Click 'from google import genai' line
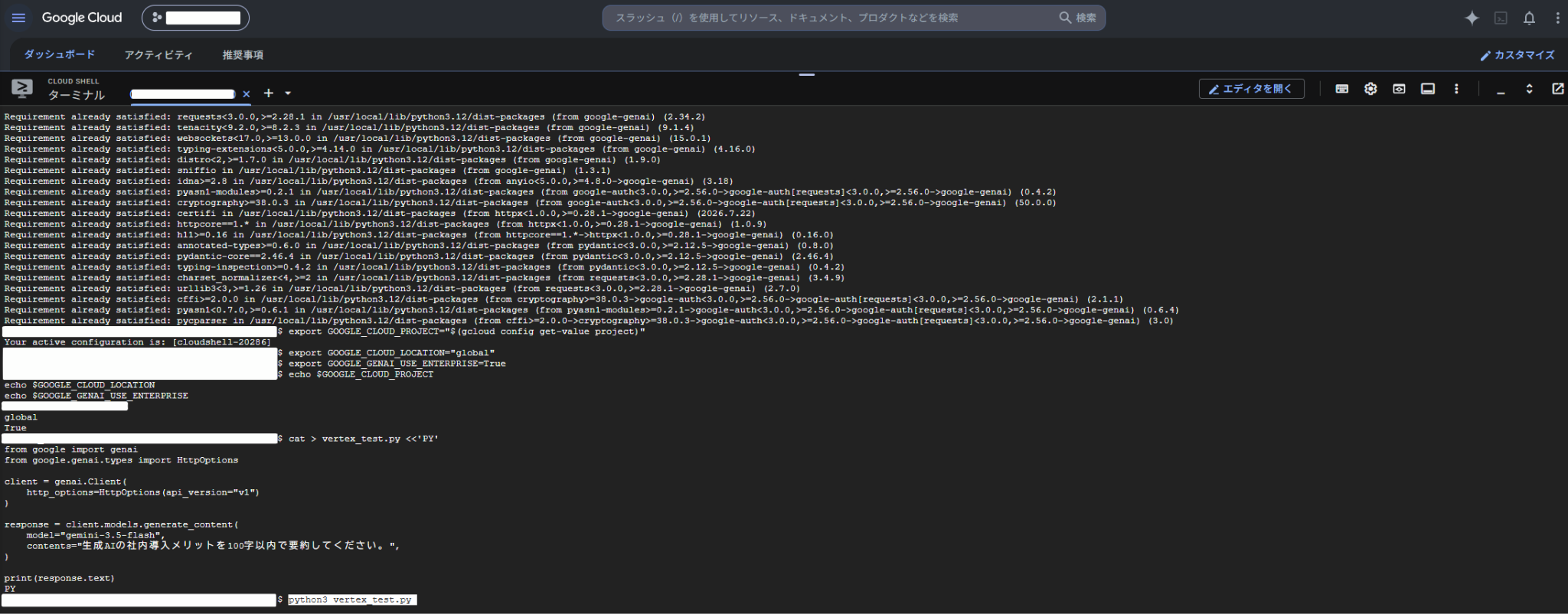 click(71, 449)
